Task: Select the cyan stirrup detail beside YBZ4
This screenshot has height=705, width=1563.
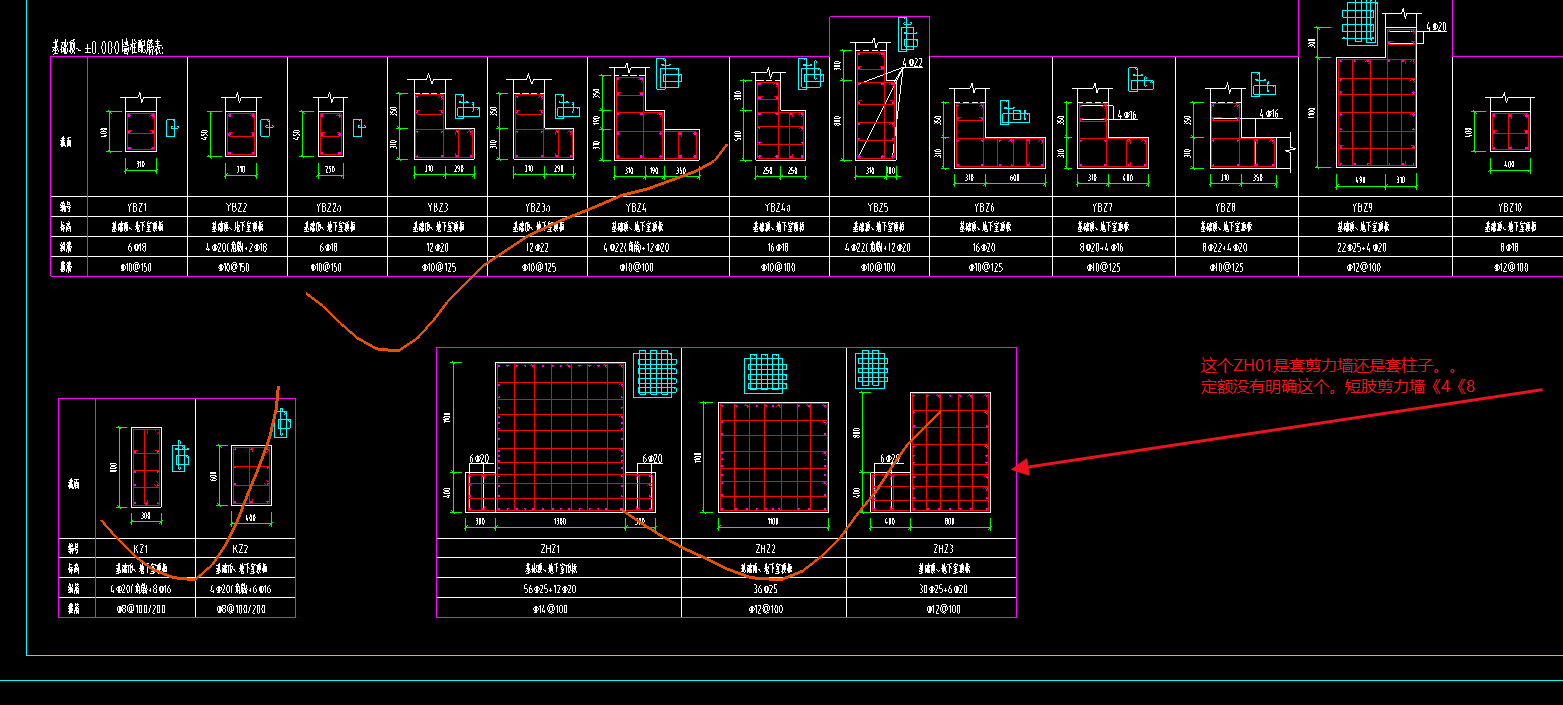Action: coord(668,74)
